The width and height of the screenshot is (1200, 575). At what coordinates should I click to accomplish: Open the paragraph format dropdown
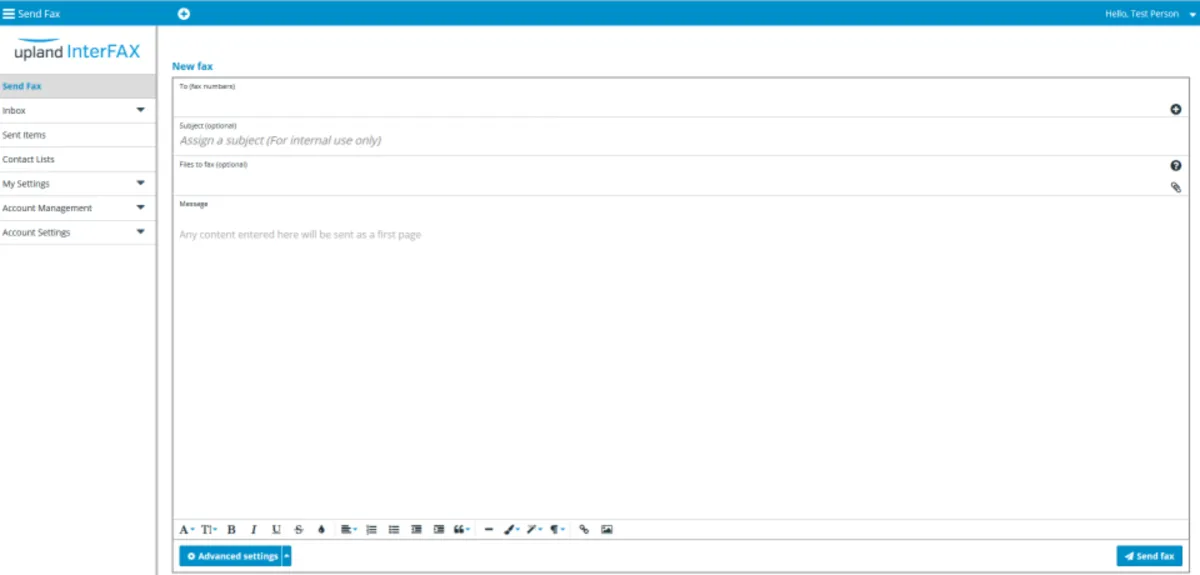coord(558,529)
